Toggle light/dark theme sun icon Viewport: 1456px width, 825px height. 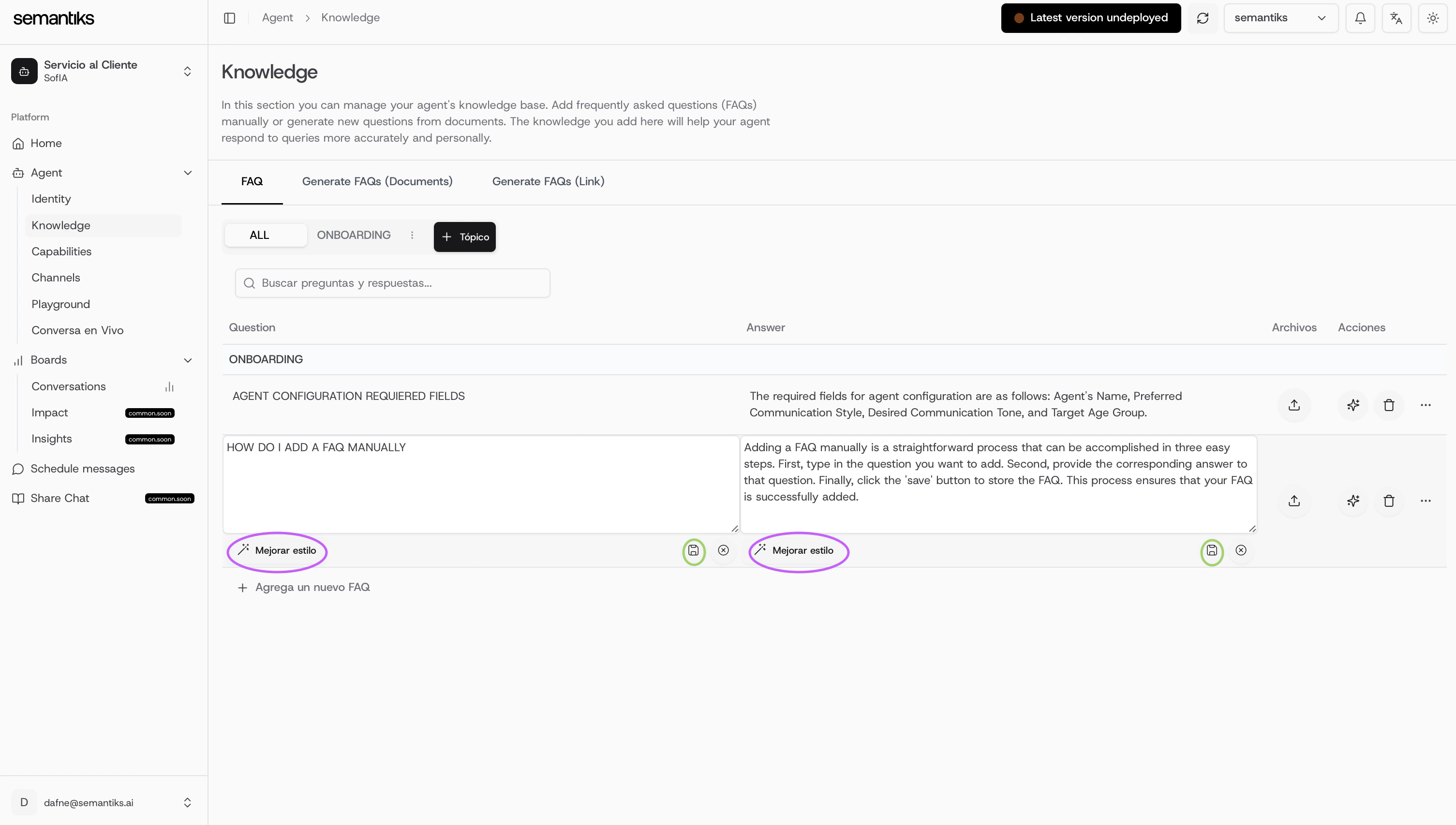pyautogui.click(x=1433, y=18)
